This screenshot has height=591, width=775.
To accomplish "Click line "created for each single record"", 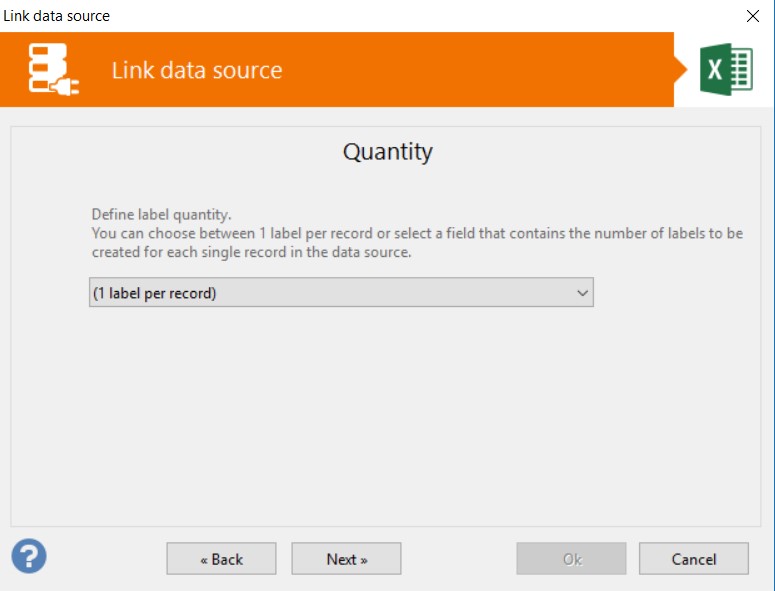I will point(251,252).
